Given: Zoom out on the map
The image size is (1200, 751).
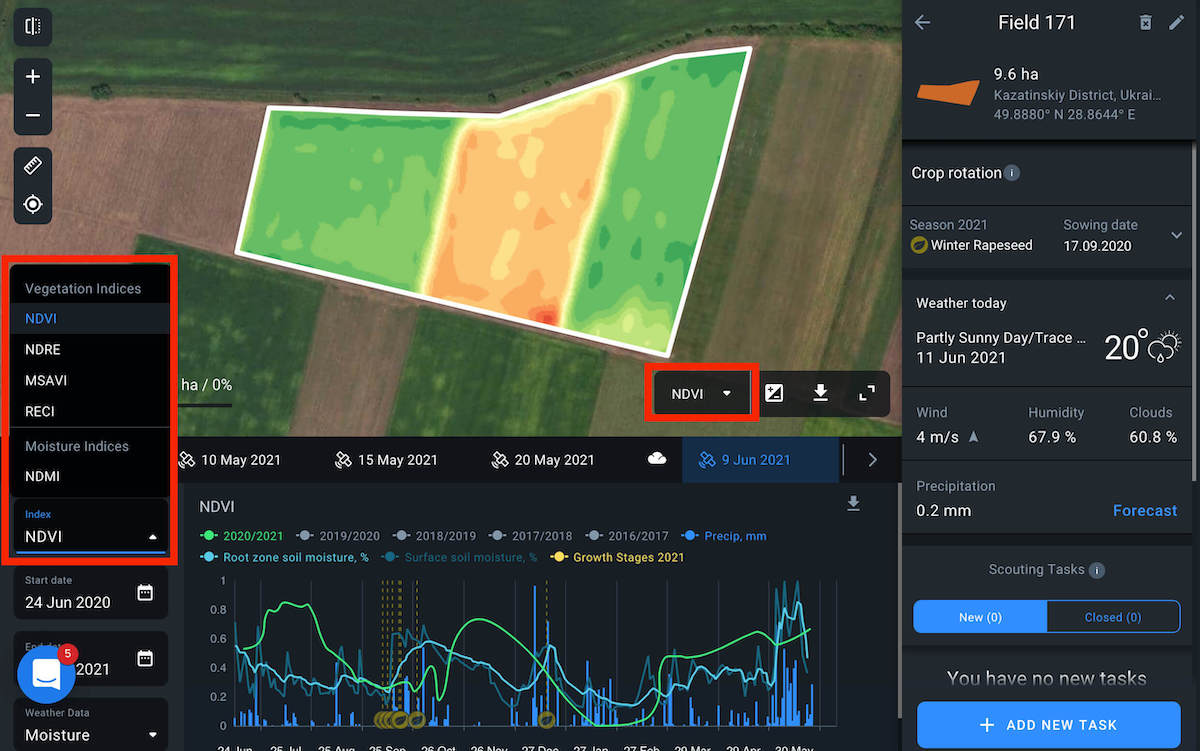Looking at the screenshot, I should pos(32,115).
